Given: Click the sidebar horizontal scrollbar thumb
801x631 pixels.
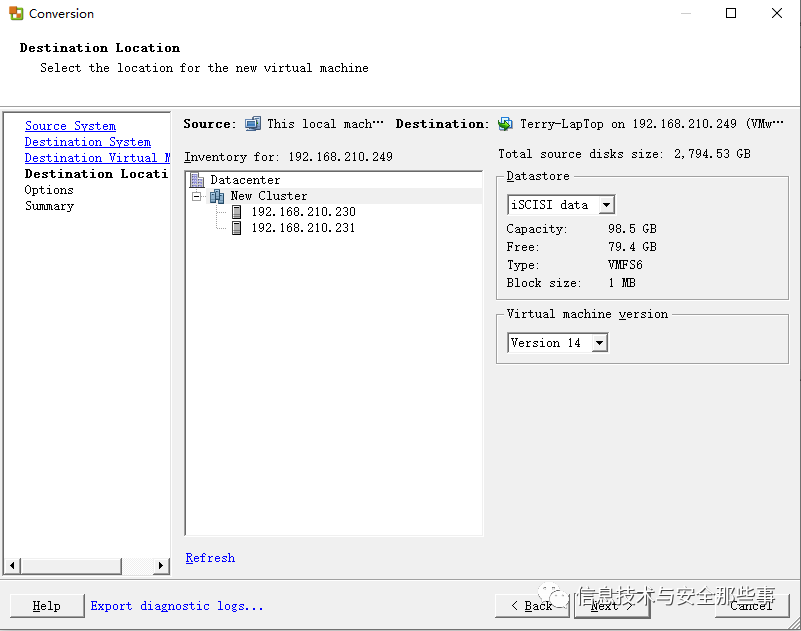Looking at the screenshot, I should tap(72, 566).
